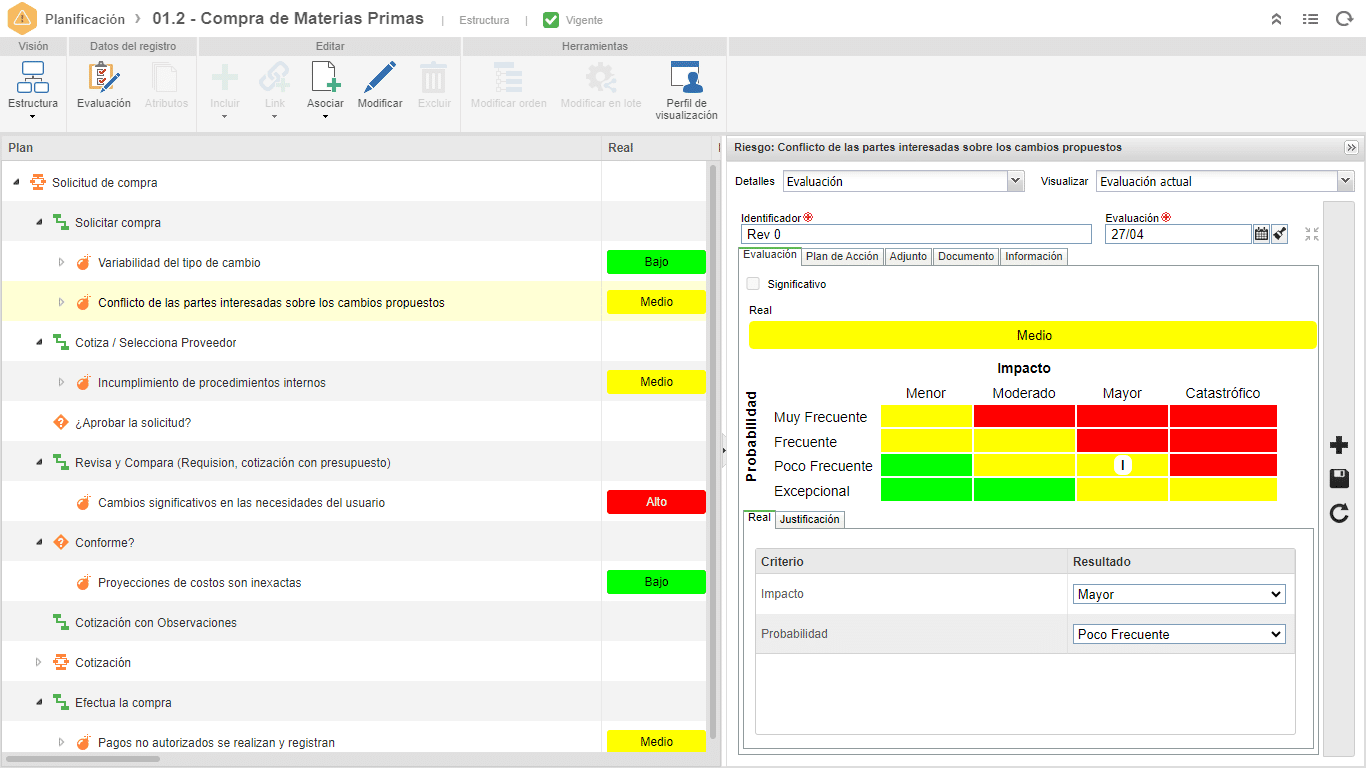Open the Impacto result dropdown

pos(1179,594)
